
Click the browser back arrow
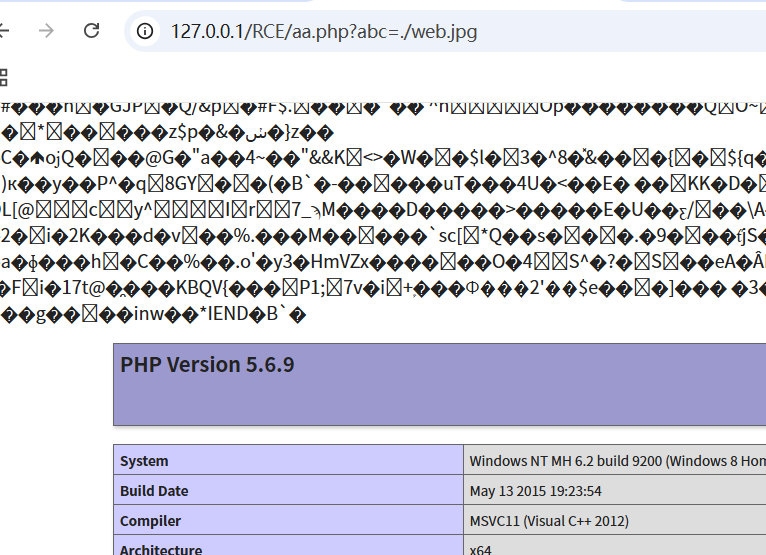pyautogui.click(x=4, y=31)
